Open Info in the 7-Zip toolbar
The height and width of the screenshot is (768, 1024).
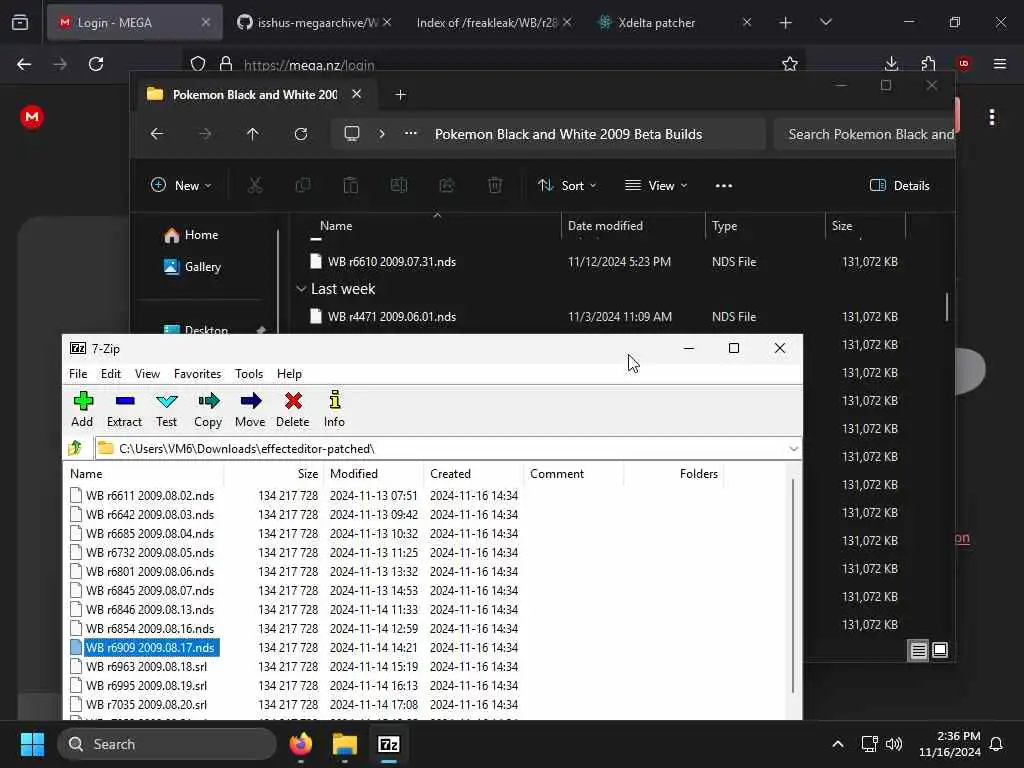pyautogui.click(x=334, y=409)
